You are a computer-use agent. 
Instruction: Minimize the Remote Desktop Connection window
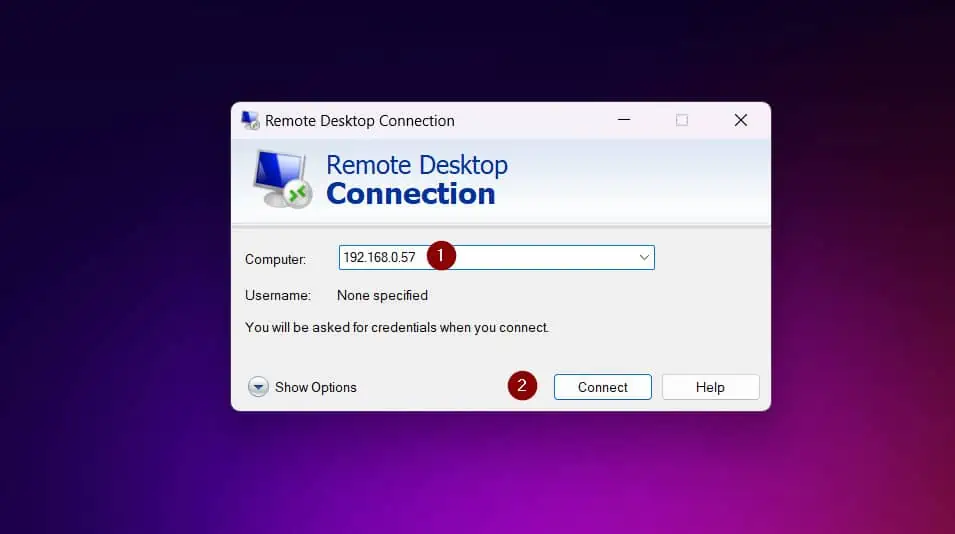click(624, 120)
